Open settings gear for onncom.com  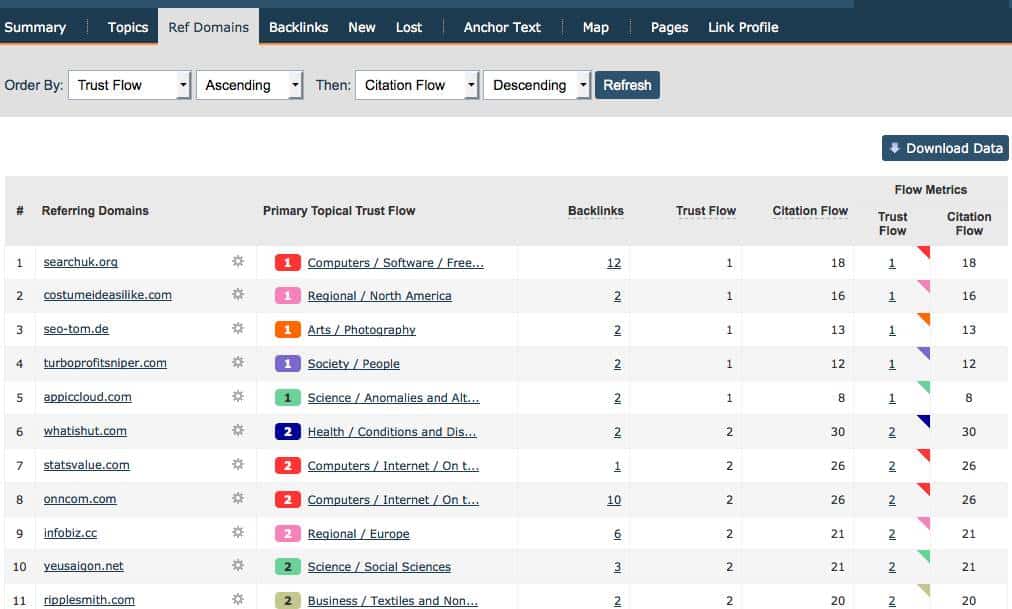coord(238,498)
